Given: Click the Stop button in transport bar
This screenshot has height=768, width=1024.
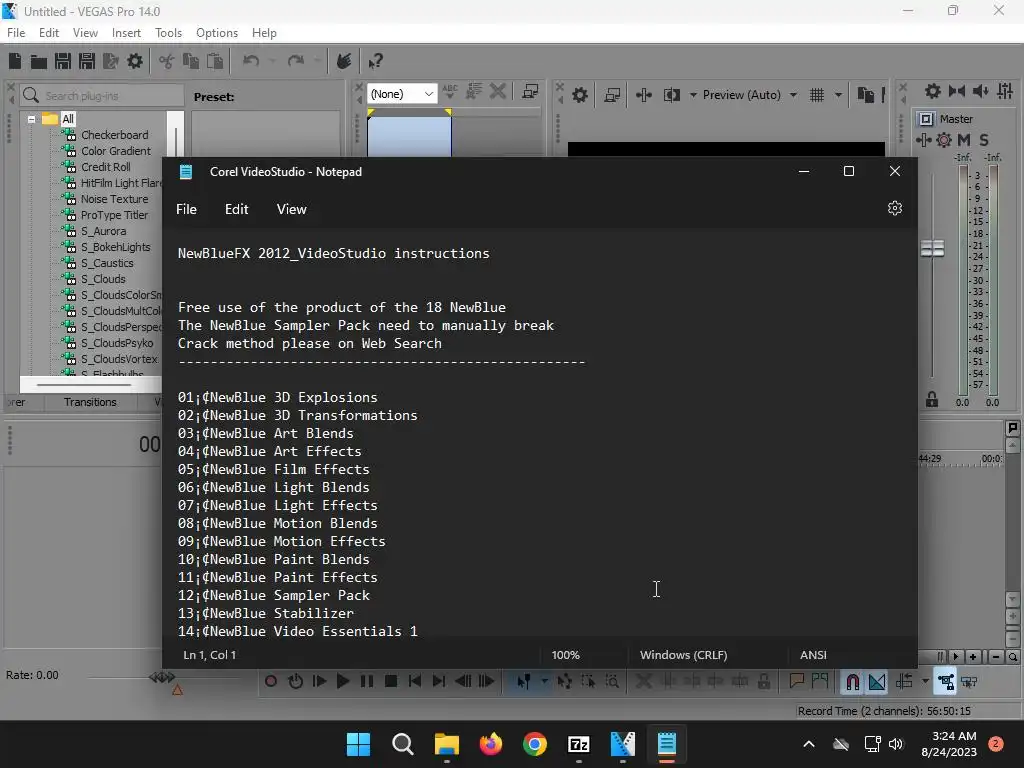Looking at the screenshot, I should click(391, 682).
